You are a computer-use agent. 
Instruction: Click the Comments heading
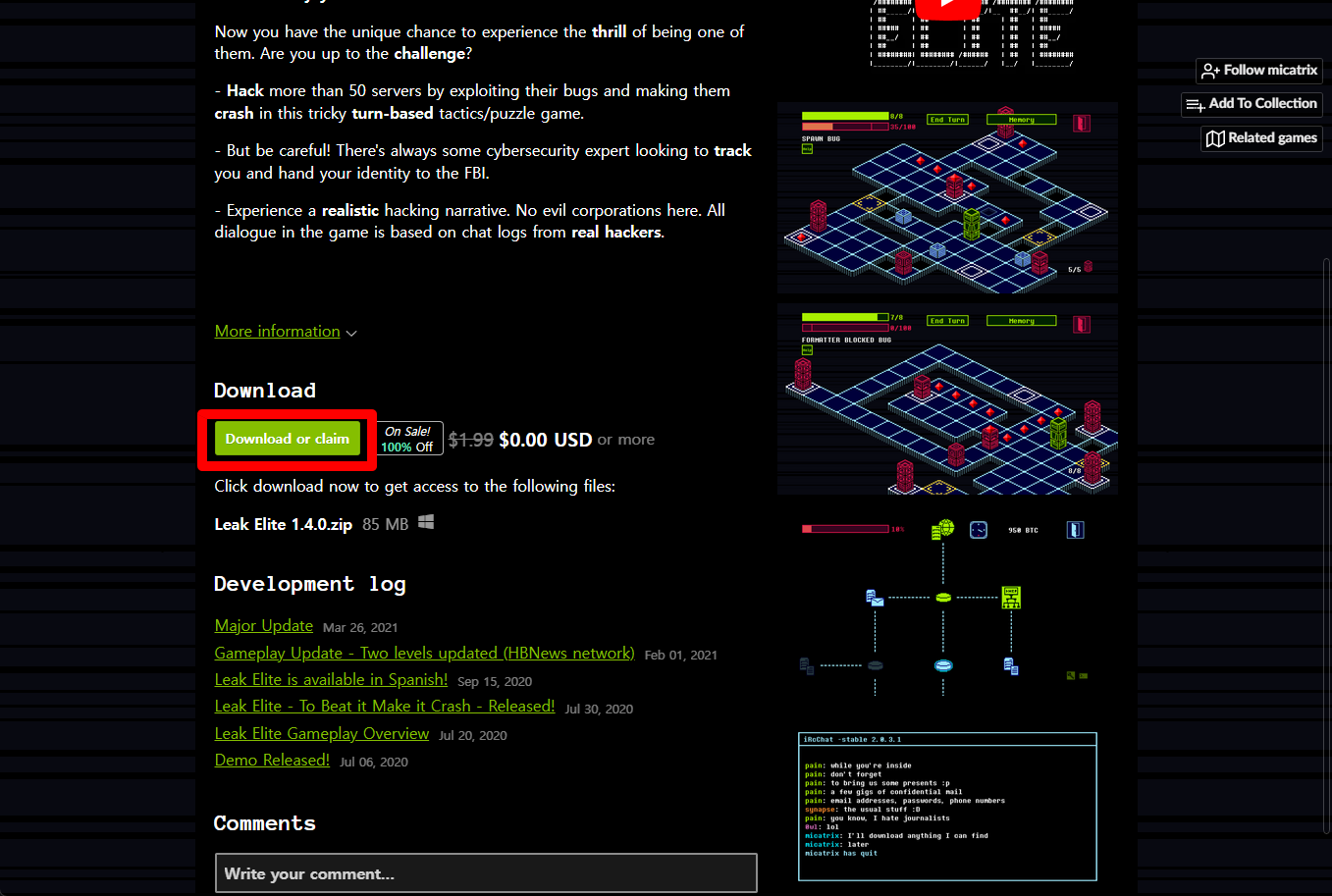coord(265,823)
